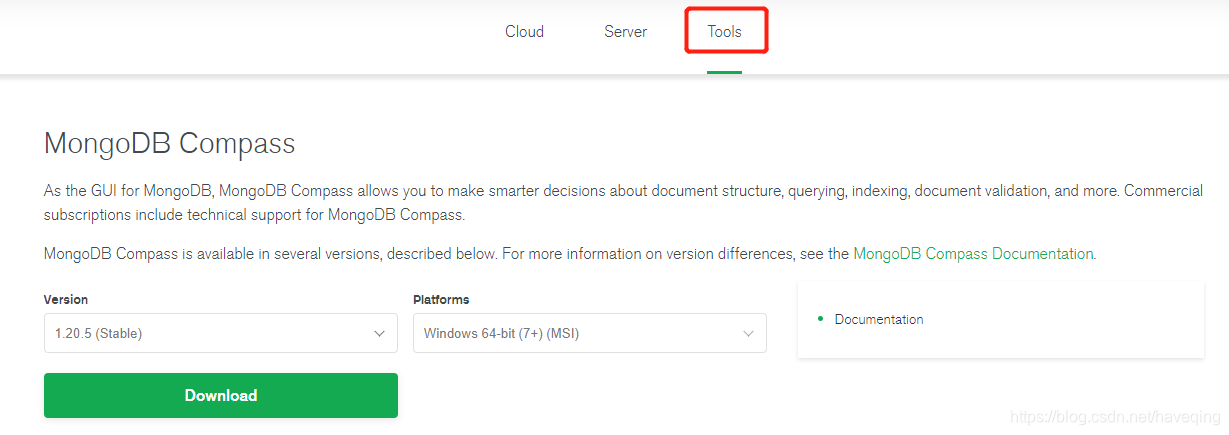Open the Platforms dropdown showing Windows 64-bit
Screen dimensions: 1229x435
coord(589,333)
